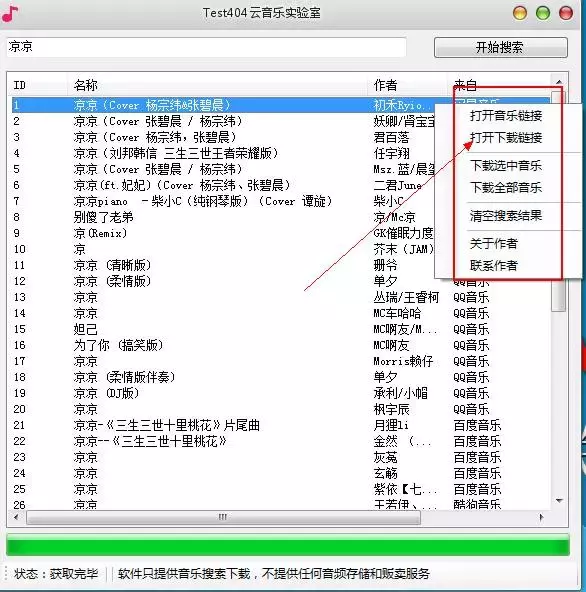The width and height of the screenshot is (586, 592).
Task: Select row 3 by 君百落
Action: [x=281, y=137]
